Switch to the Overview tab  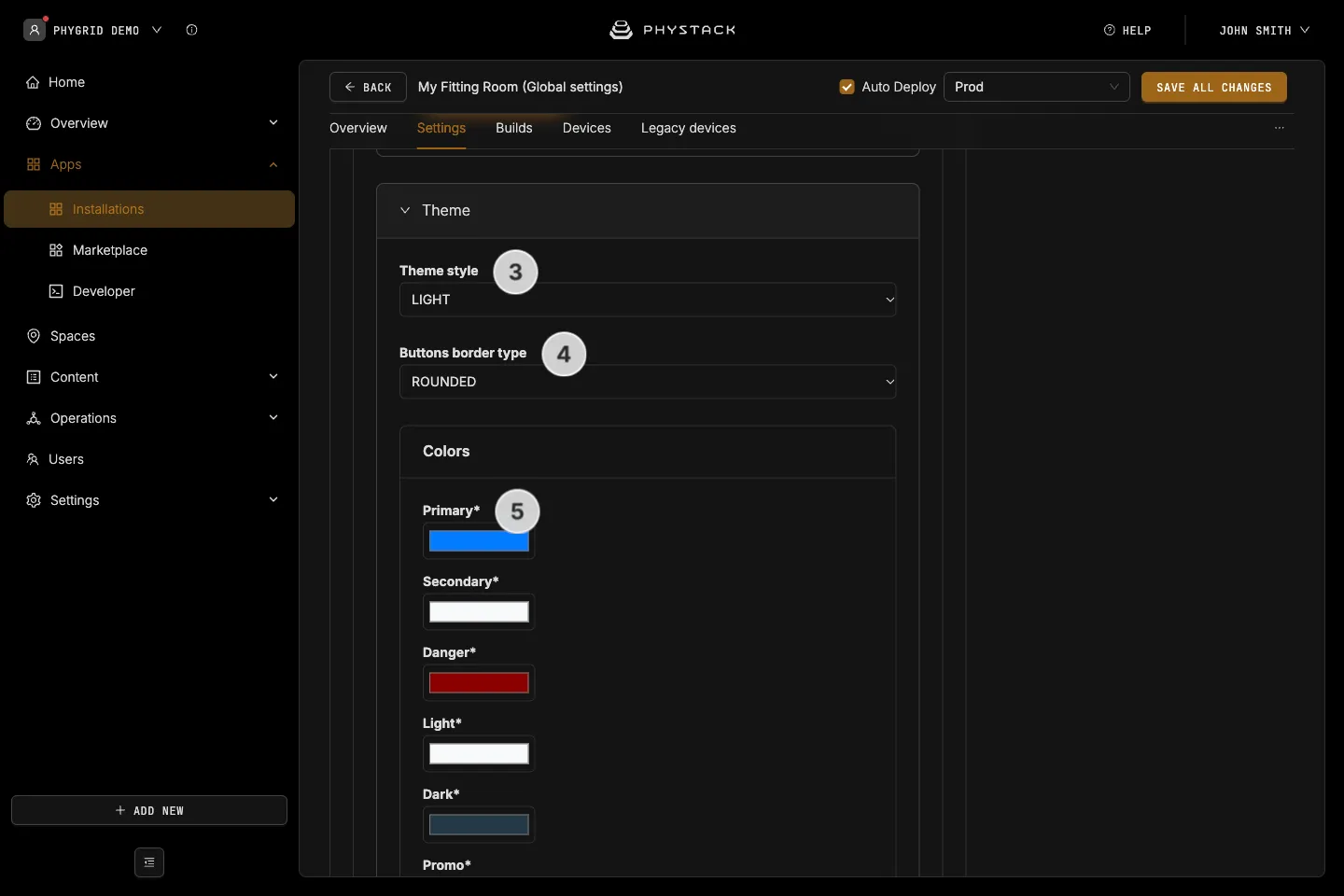[358, 128]
